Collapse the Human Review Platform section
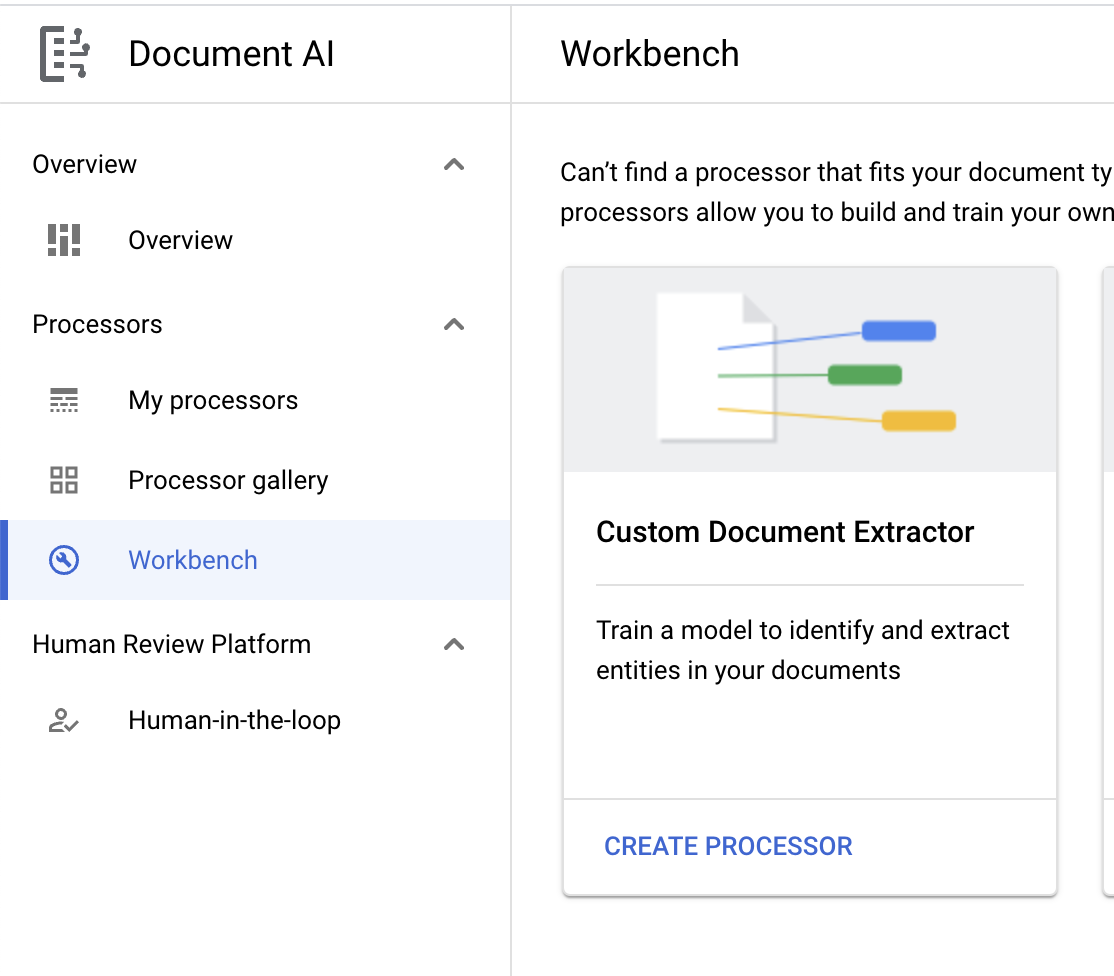 click(455, 644)
